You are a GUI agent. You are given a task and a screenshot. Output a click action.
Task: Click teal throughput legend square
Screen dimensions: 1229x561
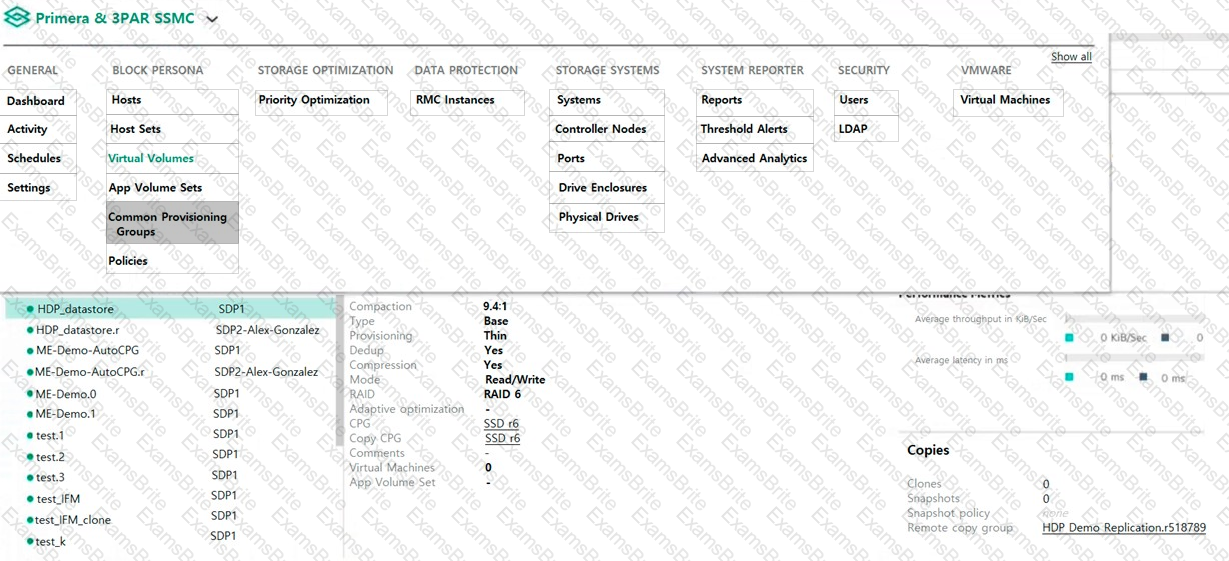coord(1069,338)
